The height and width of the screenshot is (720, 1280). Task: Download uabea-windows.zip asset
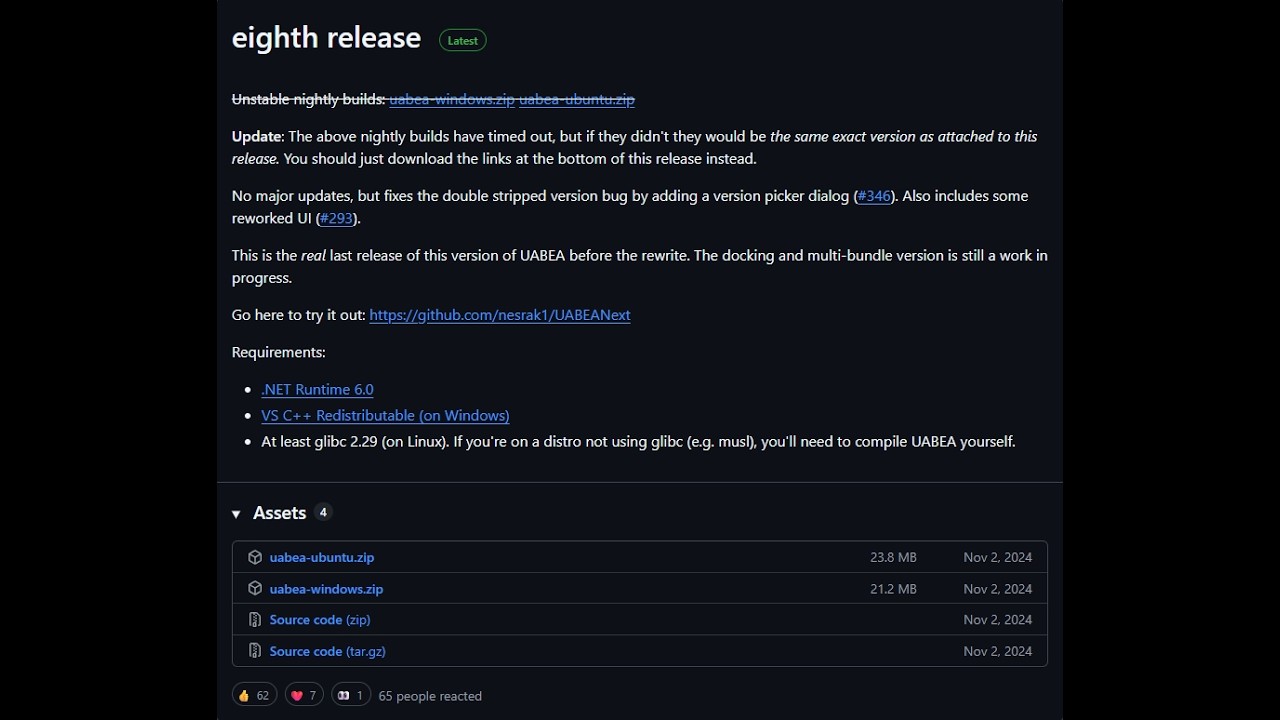pyautogui.click(x=326, y=589)
